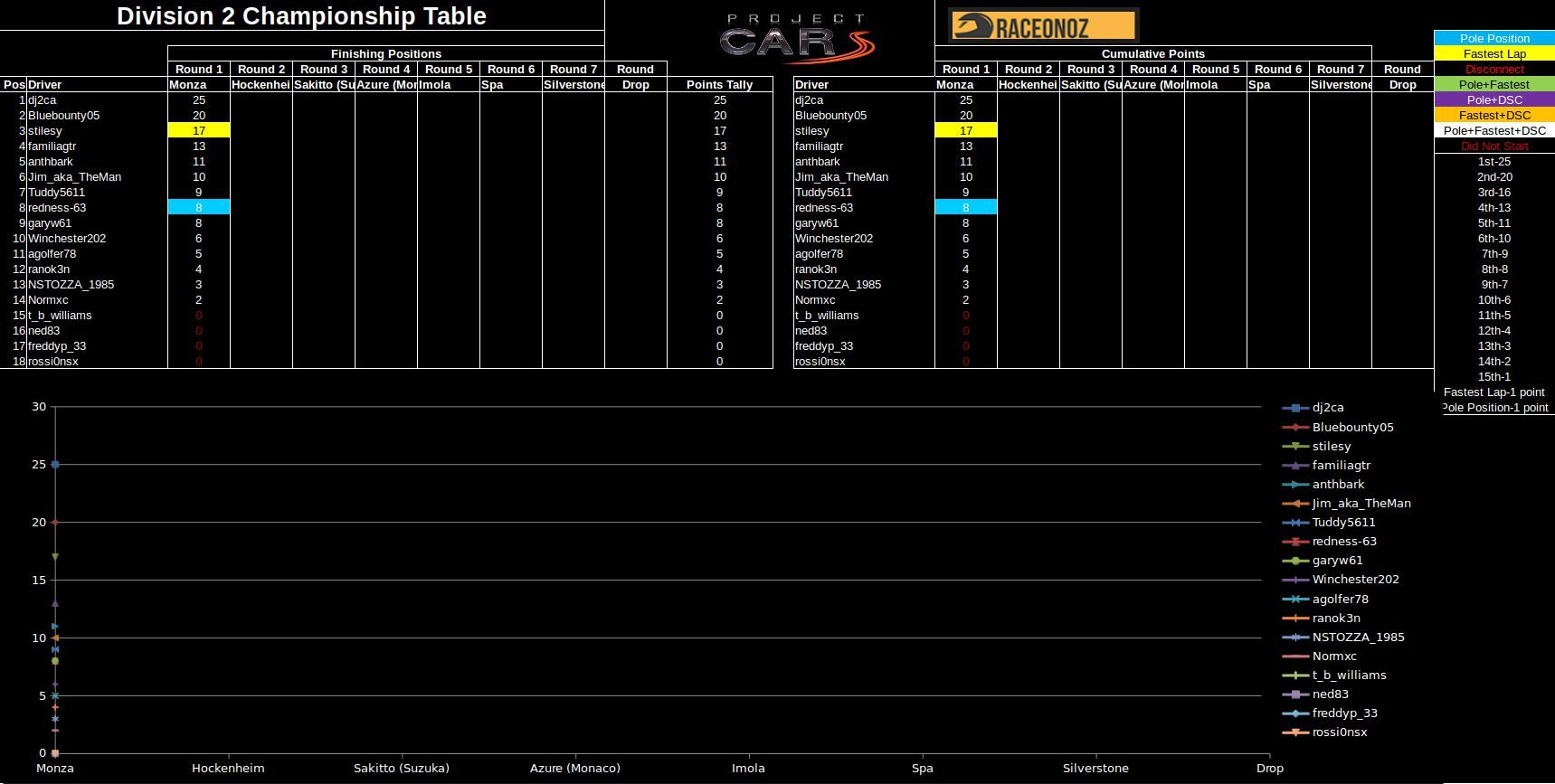This screenshot has height=784, width=1555.
Task: Select the Points Tally value for Normxc
Action: [720, 299]
